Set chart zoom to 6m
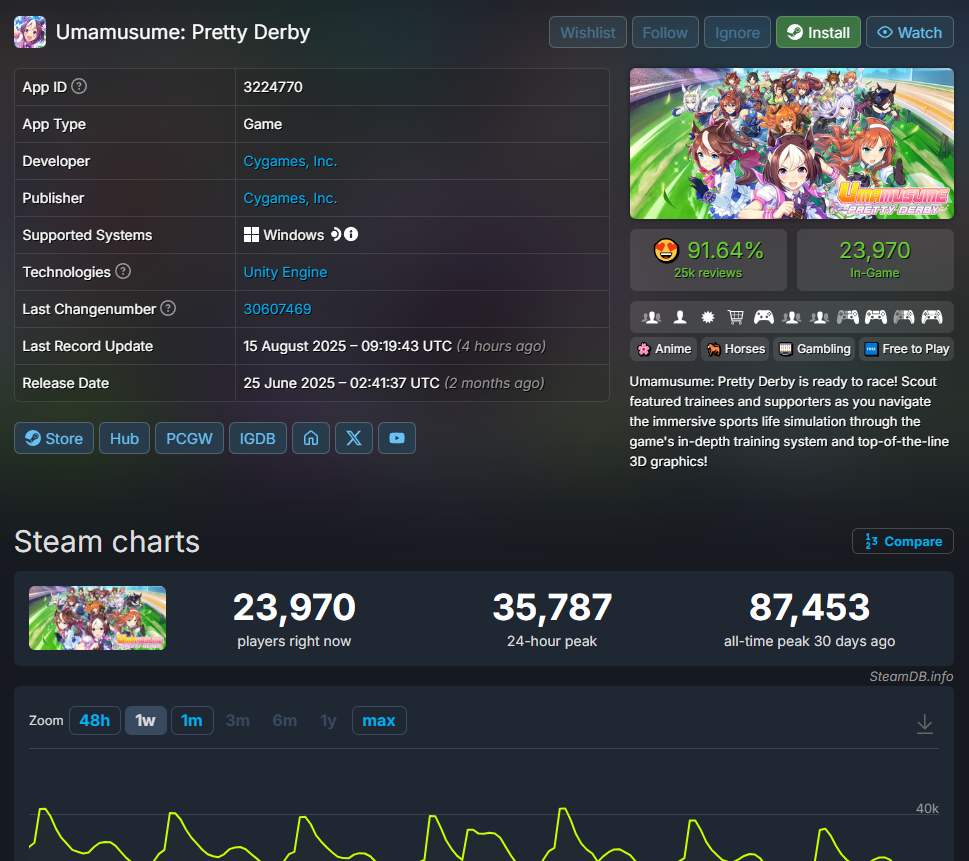This screenshot has height=861, width=969. [x=285, y=721]
